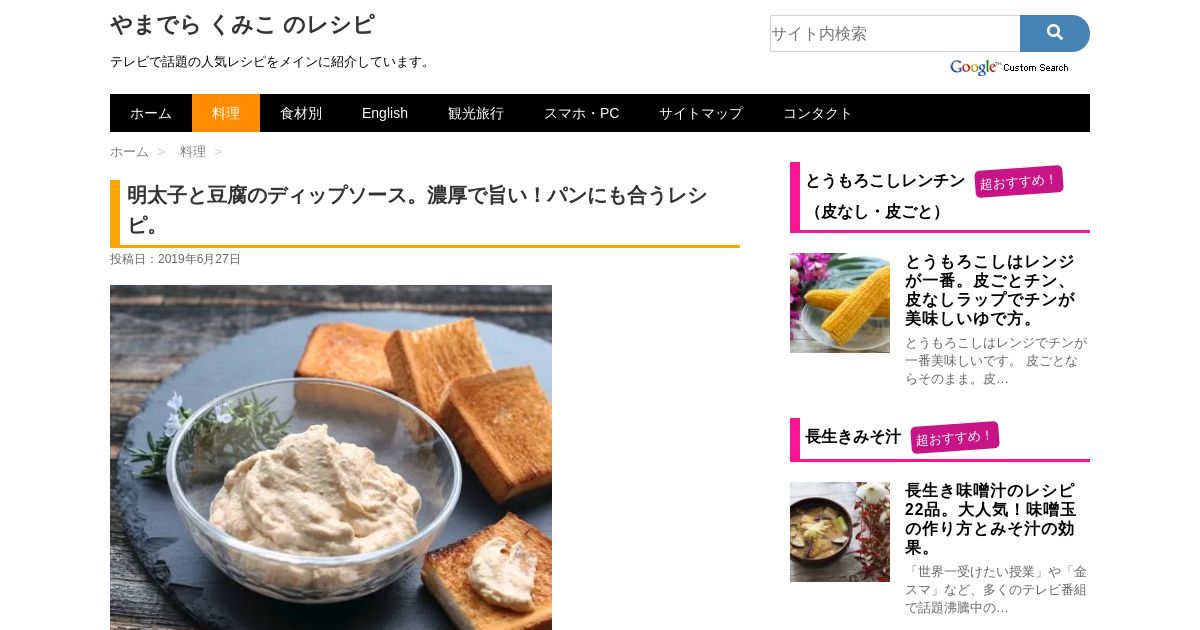Screen dimensions: 1200x630
Task: Select the 料理 navigation tab
Action: [x=226, y=113]
